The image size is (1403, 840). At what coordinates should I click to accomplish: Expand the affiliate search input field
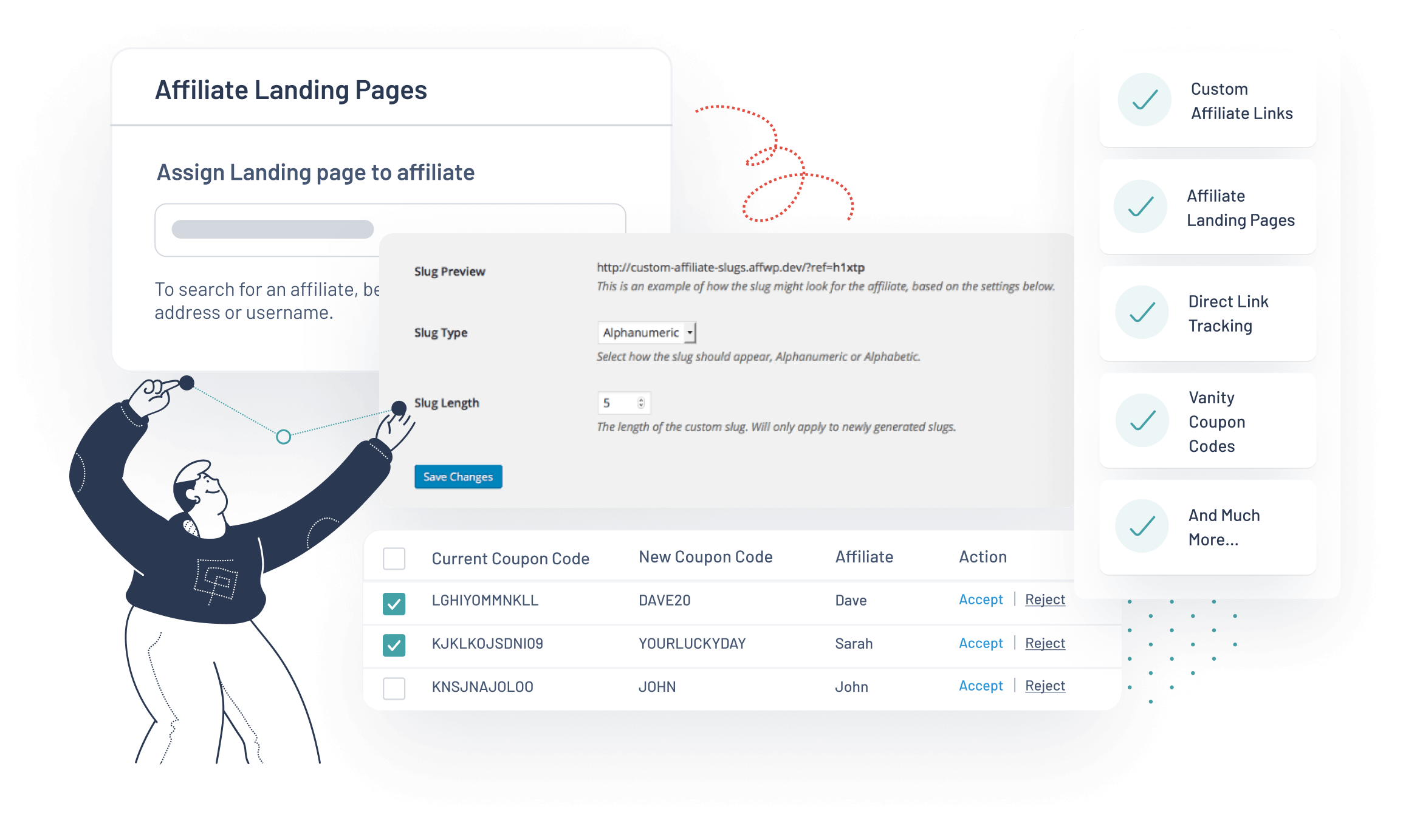390,228
